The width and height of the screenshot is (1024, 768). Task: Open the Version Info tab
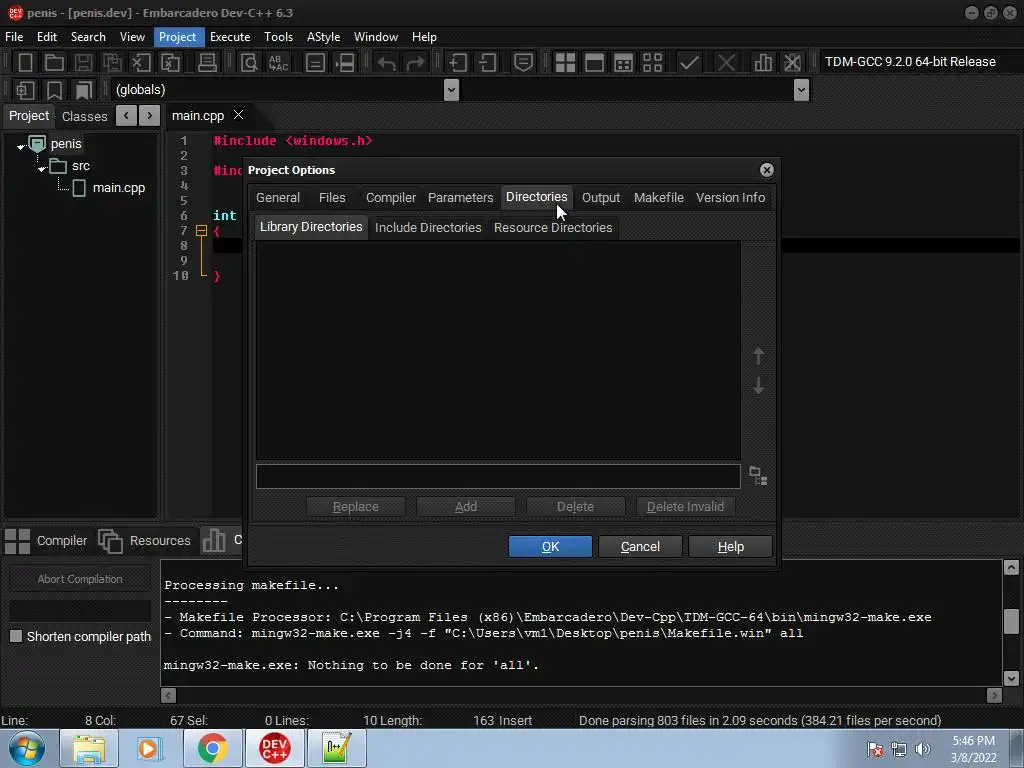click(x=730, y=197)
